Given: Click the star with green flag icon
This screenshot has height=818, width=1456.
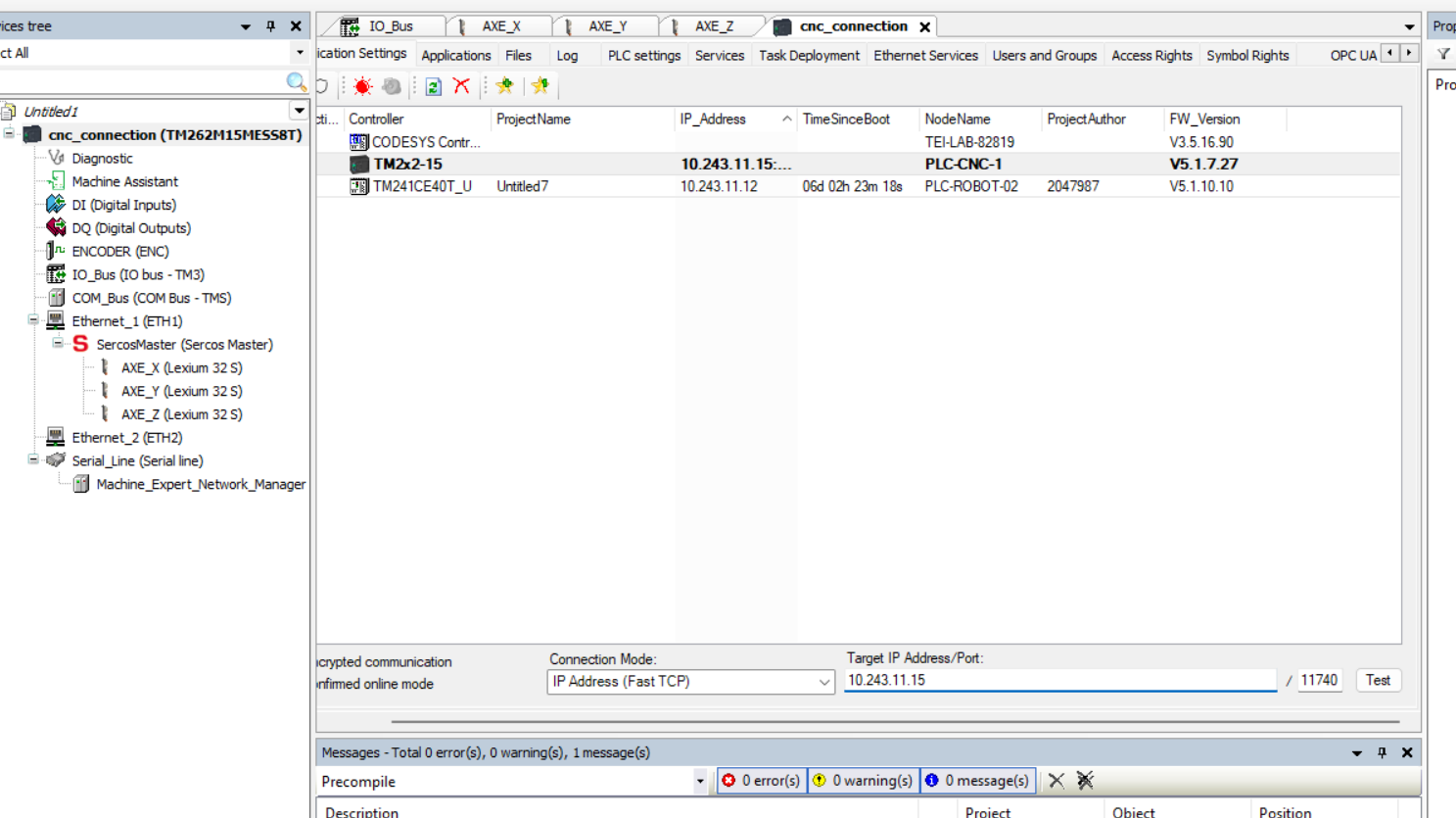Looking at the screenshot, I should [540, 86].
